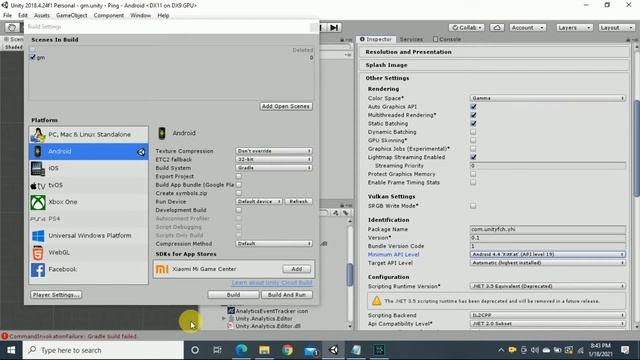
Task: Toggle Auto Graphics API checkbox
Action: [473, 107]
